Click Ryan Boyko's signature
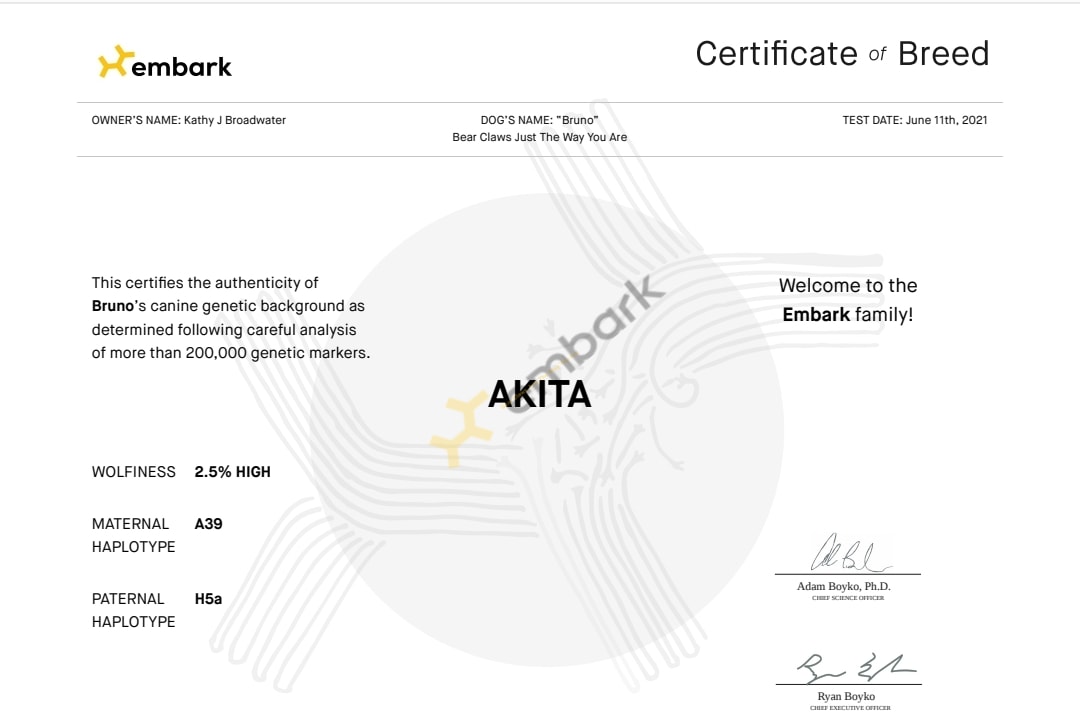 click(856, 668)
